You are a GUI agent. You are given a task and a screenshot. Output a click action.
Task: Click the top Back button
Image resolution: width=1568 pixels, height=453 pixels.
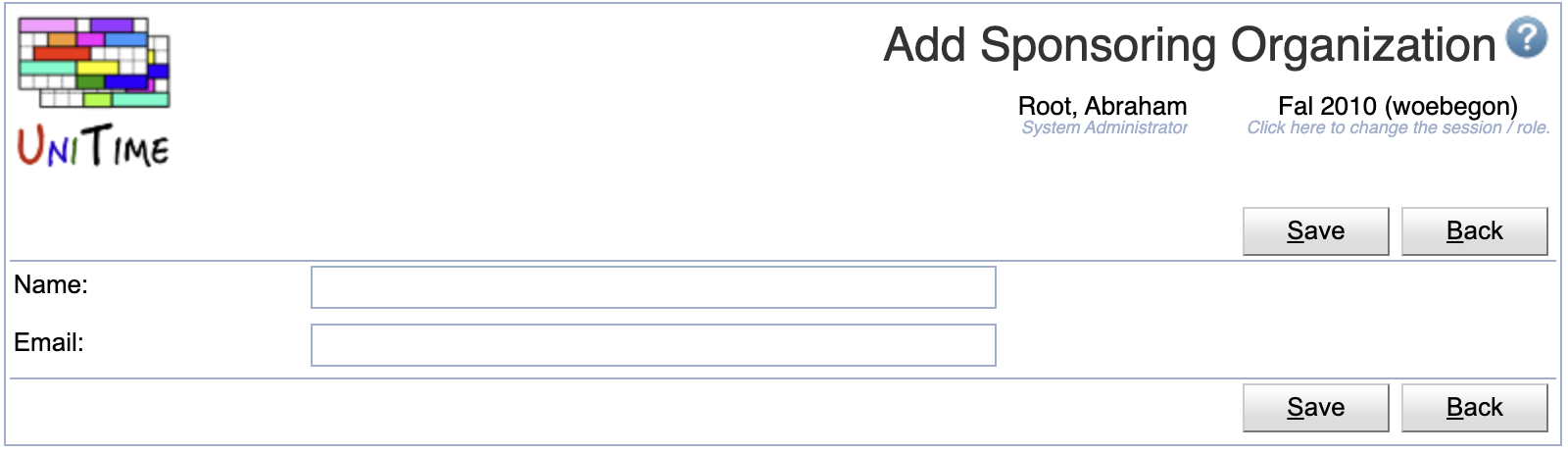click(x=1474, y=231)
